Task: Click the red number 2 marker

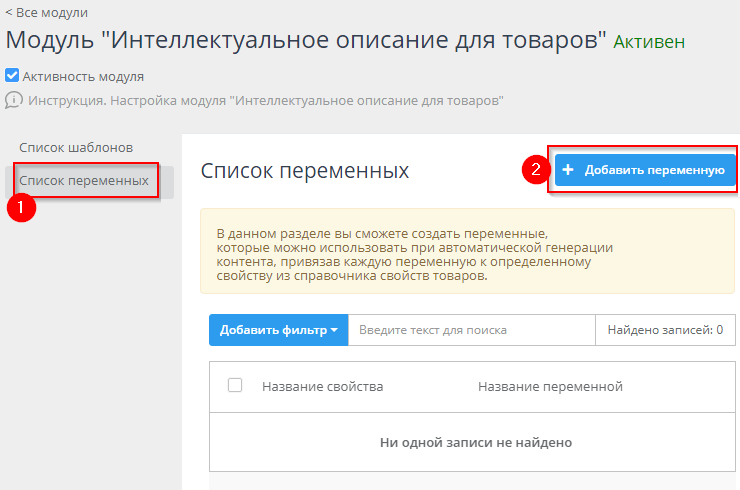Action: (536, 170)
